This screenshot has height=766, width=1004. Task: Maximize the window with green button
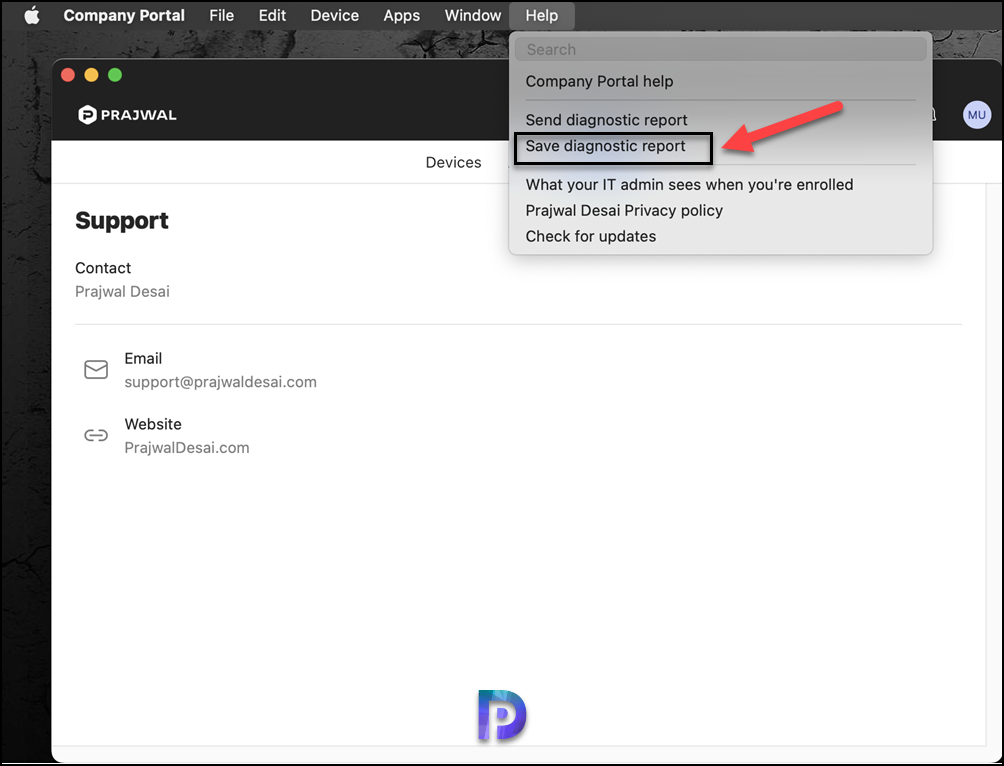tap(115, 75)
